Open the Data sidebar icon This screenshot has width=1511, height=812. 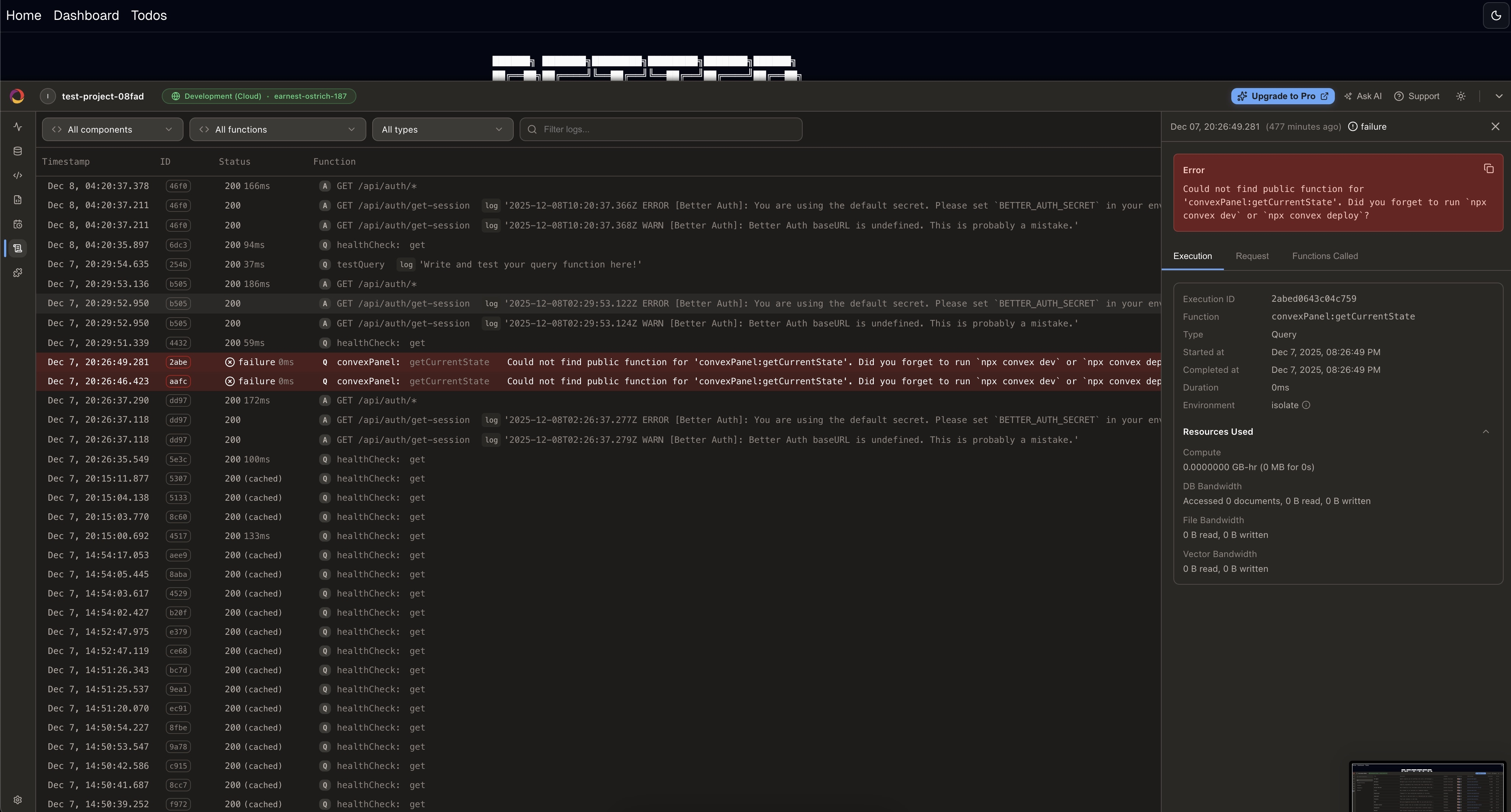(x=18, y=151)
